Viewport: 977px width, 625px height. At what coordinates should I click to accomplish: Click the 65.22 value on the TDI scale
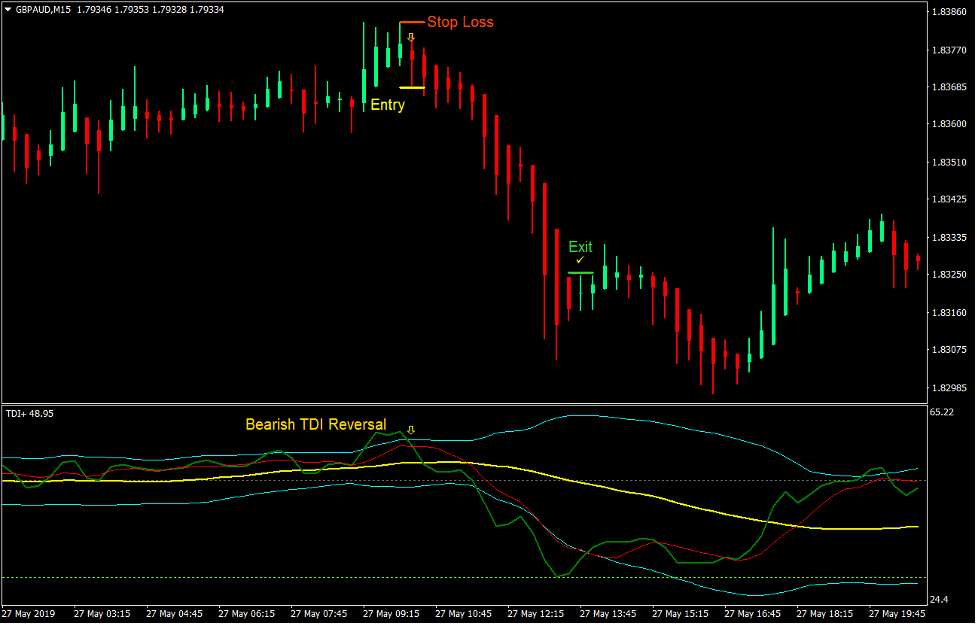tap(944, 410)
